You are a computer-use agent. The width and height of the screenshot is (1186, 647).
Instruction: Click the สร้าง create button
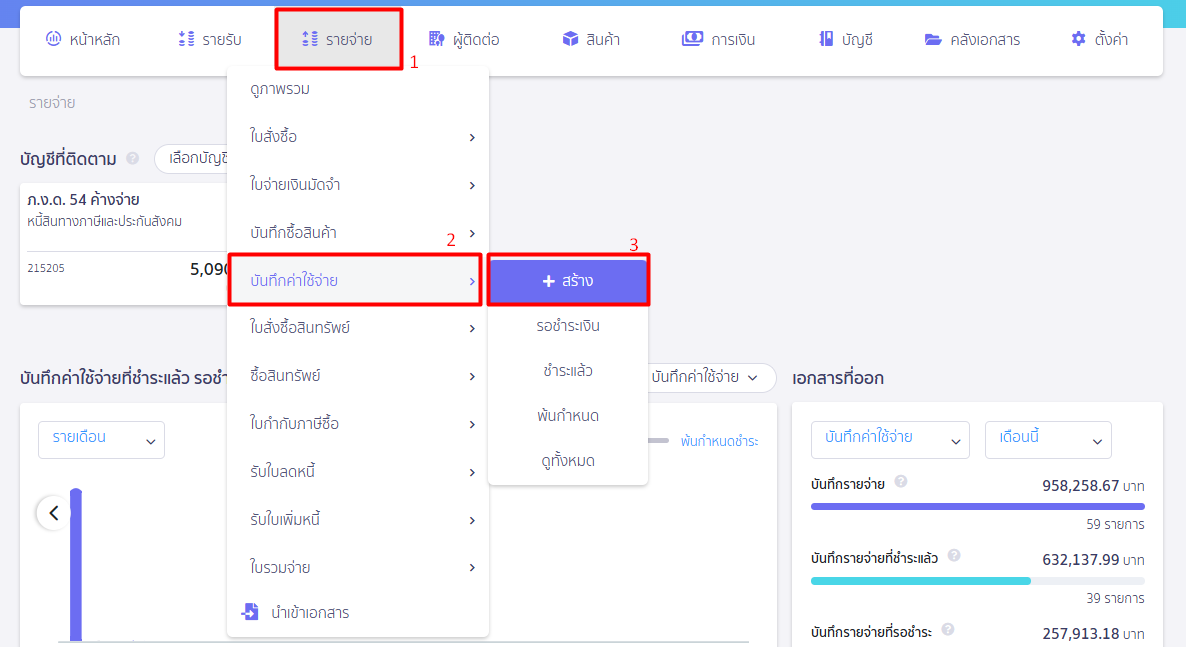tap(568, 281)
